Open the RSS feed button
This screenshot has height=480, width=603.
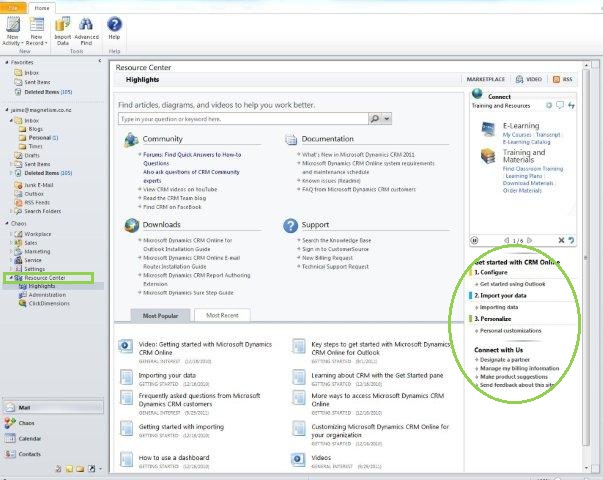tap(563, 79)
